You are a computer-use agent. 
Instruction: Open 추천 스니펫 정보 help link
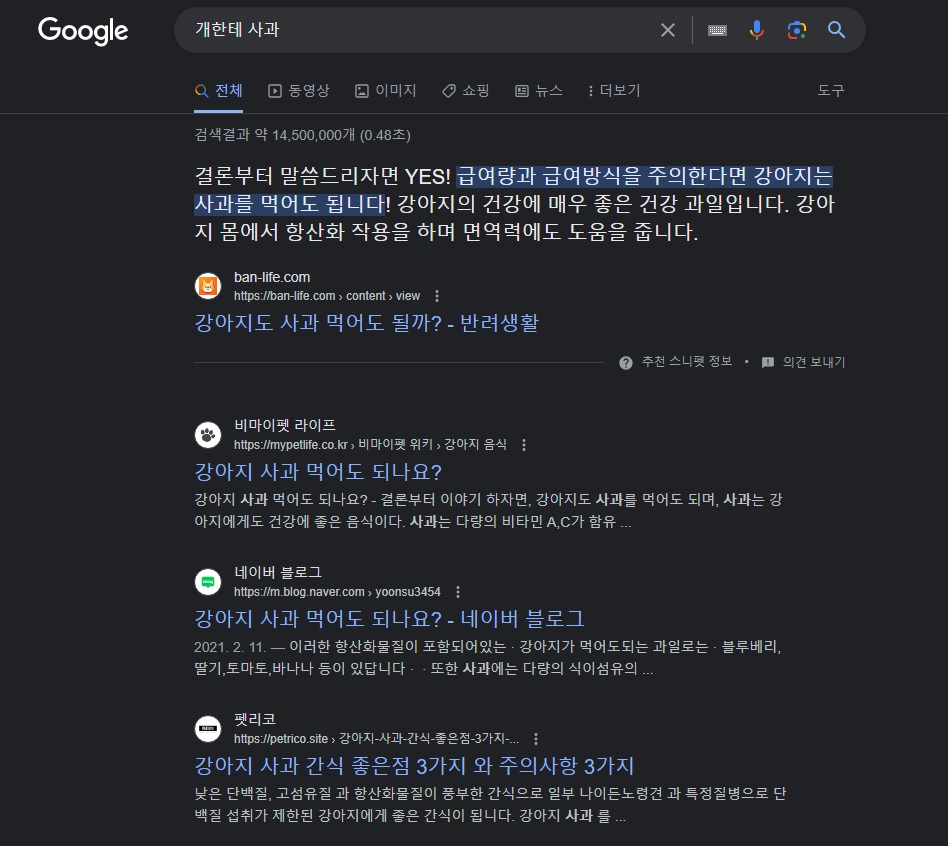(687, 362)
